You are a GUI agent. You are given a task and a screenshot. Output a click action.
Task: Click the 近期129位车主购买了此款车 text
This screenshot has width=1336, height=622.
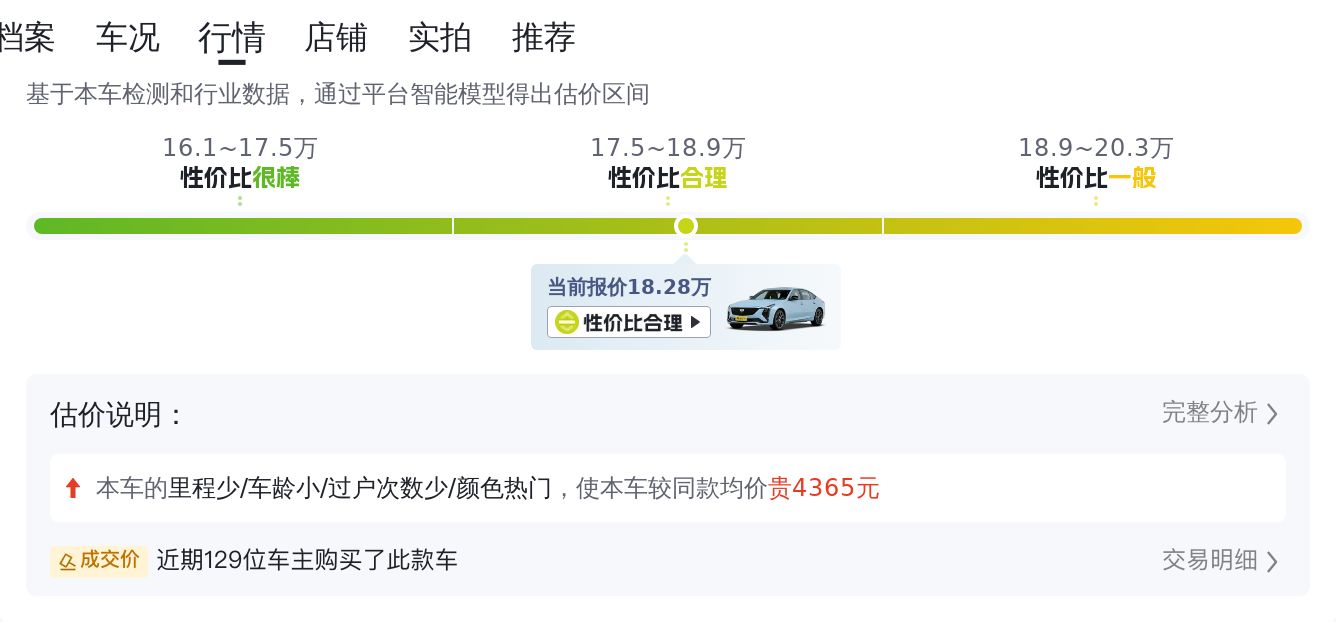[x=307, y=560]
